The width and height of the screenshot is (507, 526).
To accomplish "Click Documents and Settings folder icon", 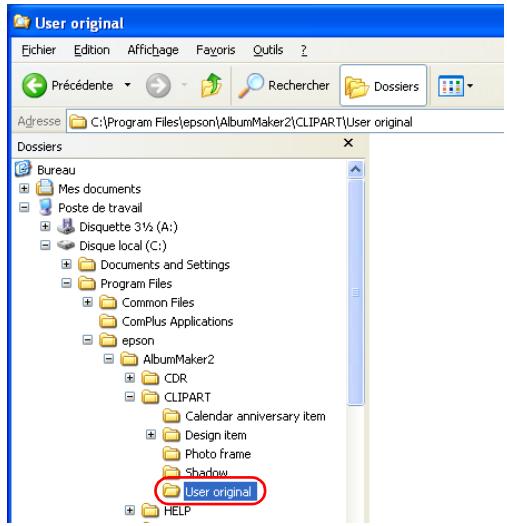I will 87,264.
